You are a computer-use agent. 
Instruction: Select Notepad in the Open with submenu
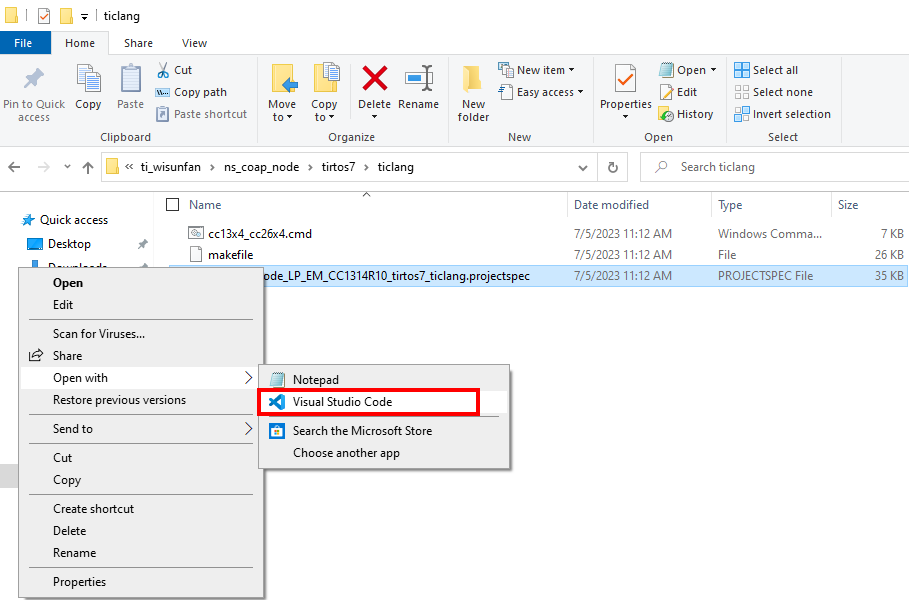point(315,380)
